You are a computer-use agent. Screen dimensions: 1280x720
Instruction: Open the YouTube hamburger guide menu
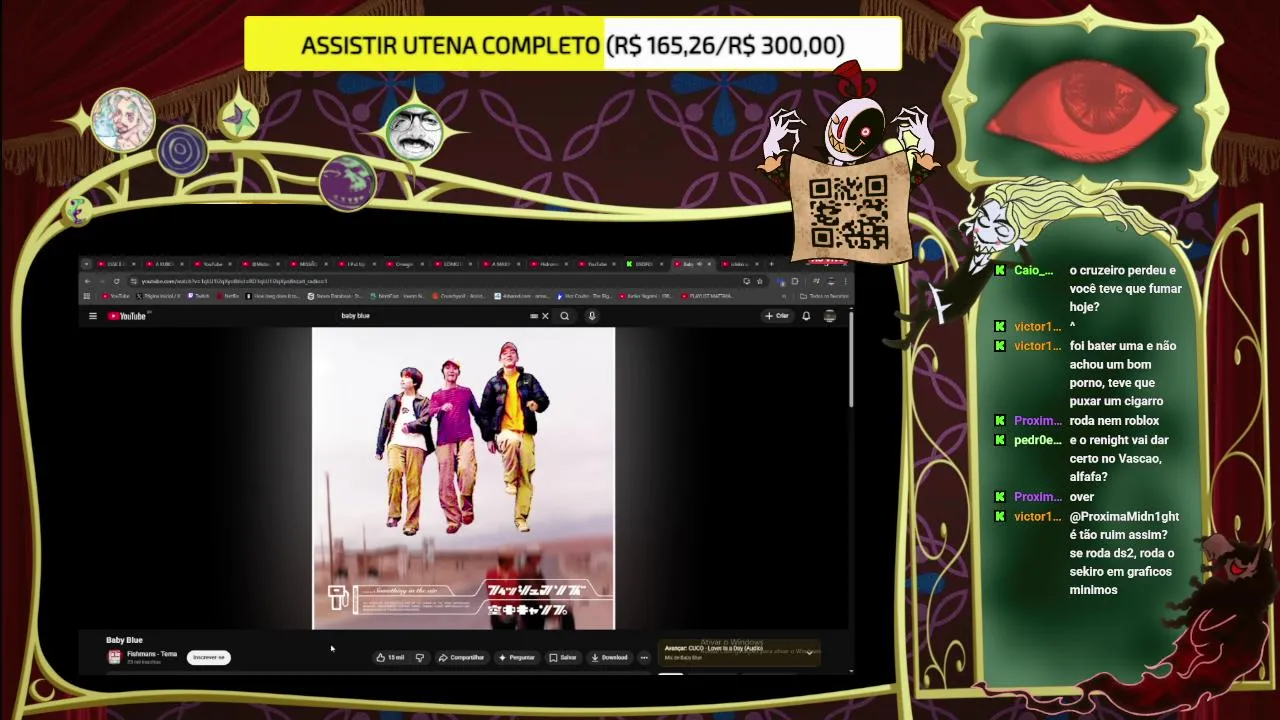[93, 316]
